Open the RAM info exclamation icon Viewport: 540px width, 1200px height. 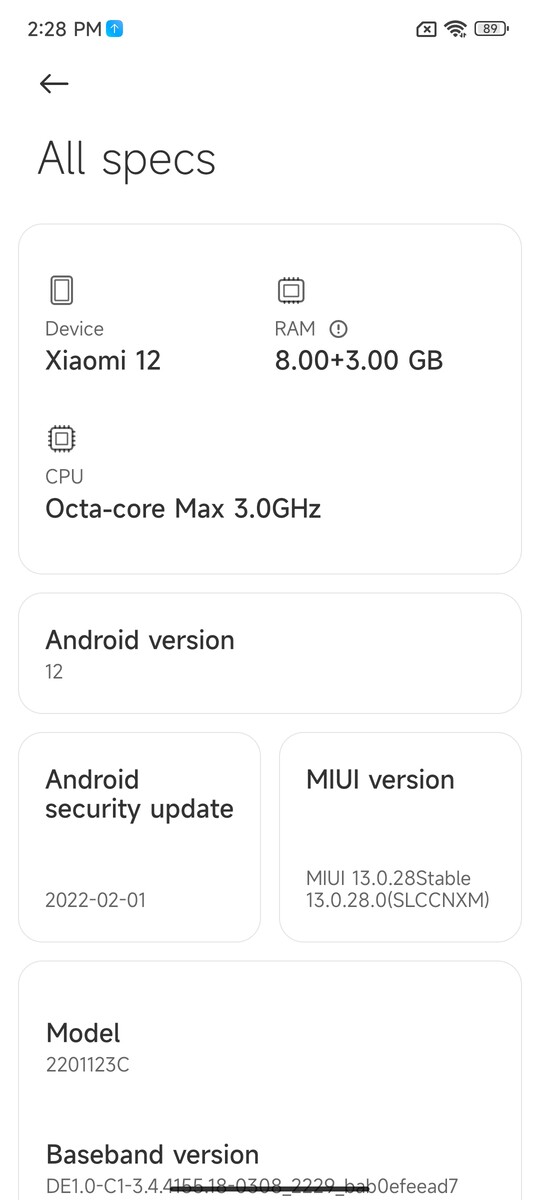pos(338,328)
